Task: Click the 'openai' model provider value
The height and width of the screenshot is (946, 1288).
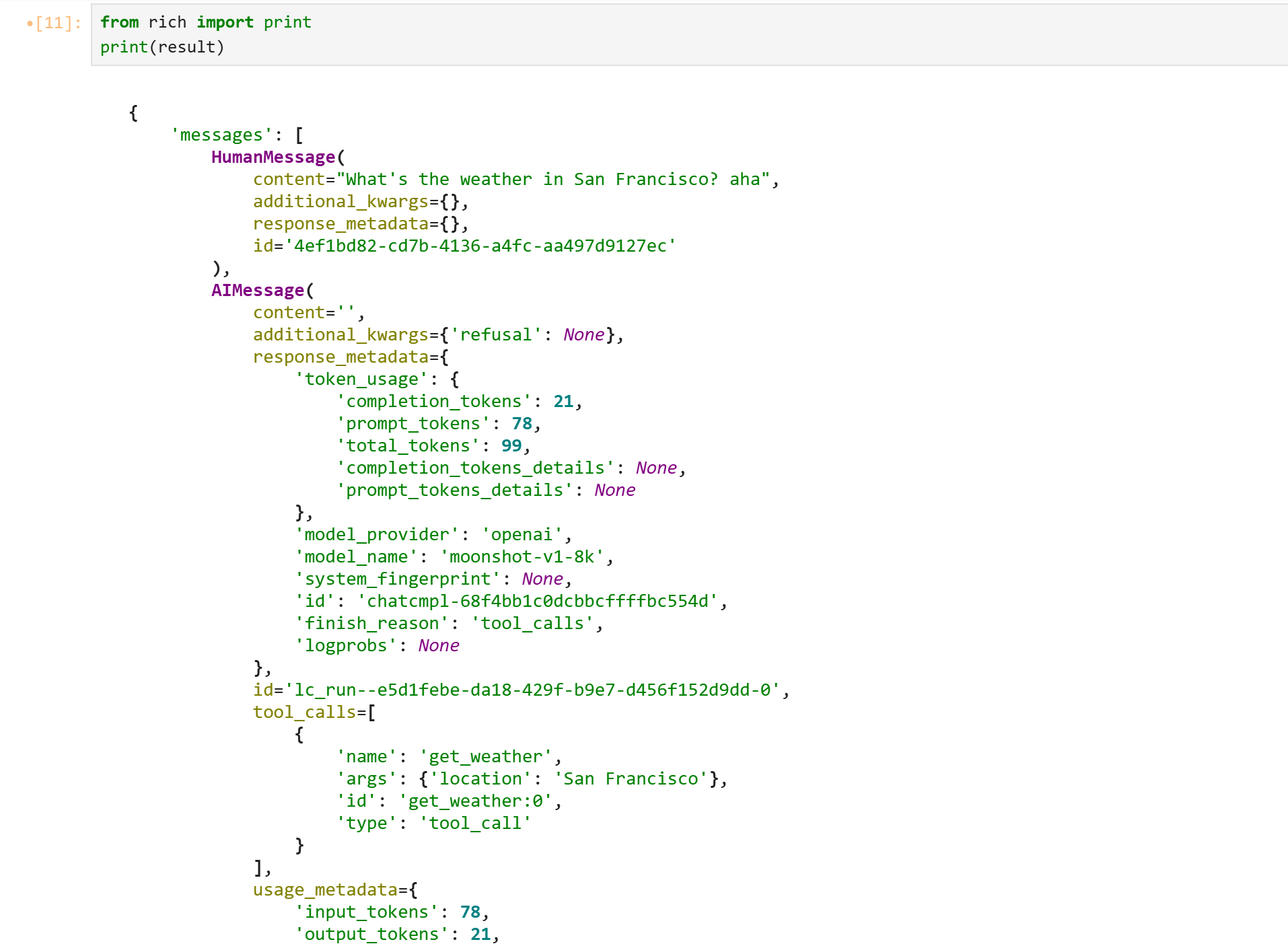Action: click(522, 534)
